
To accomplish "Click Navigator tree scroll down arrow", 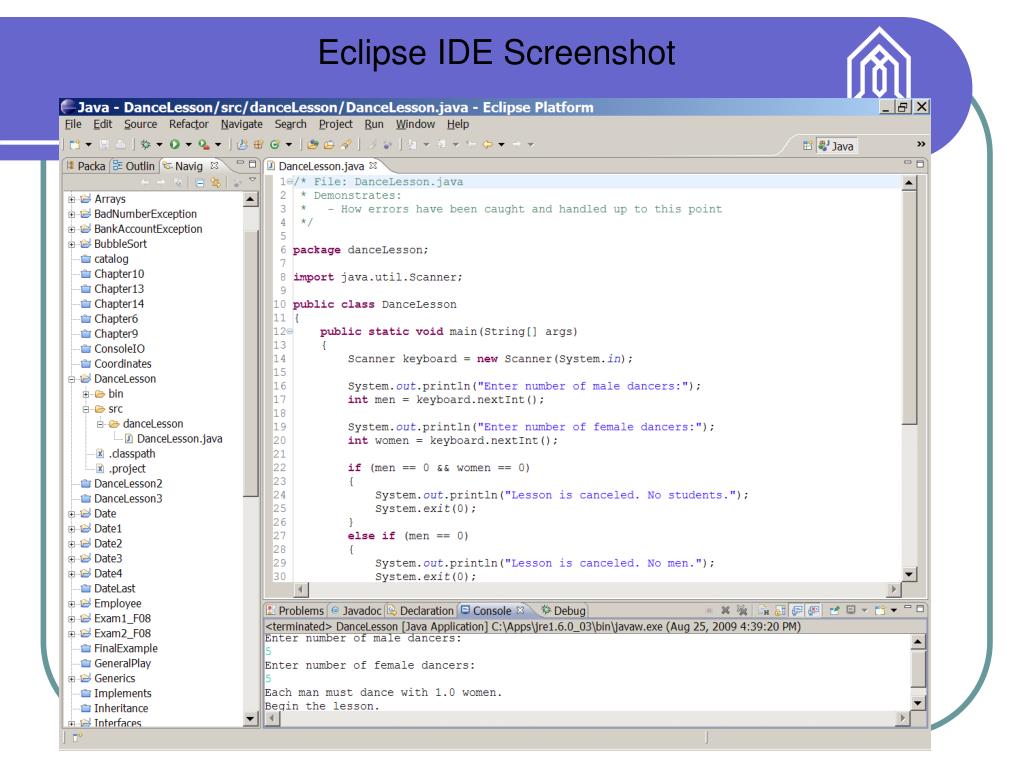I will 250,719.
